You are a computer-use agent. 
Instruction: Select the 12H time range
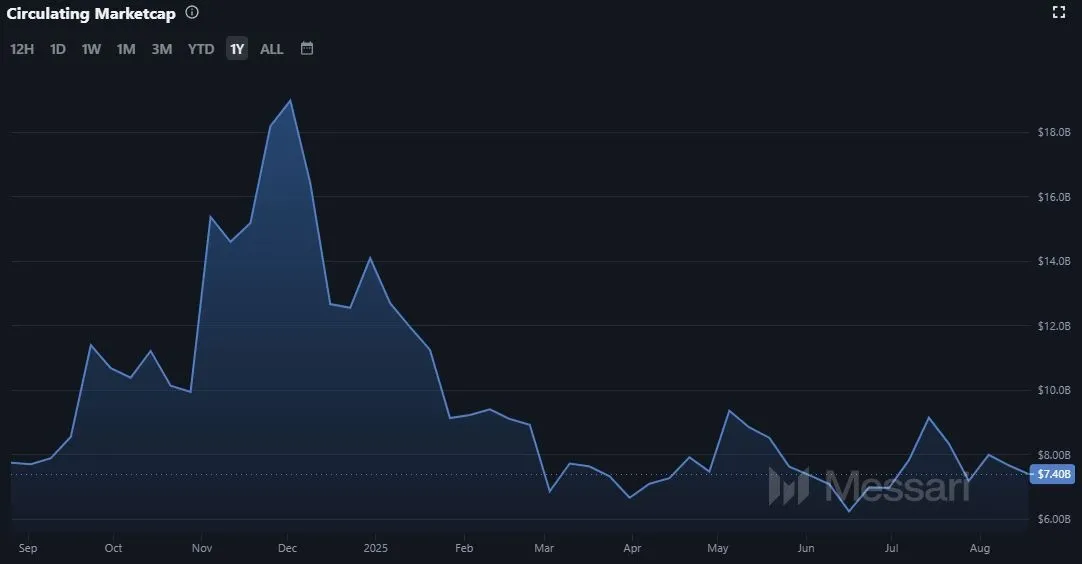coord(22,49)
